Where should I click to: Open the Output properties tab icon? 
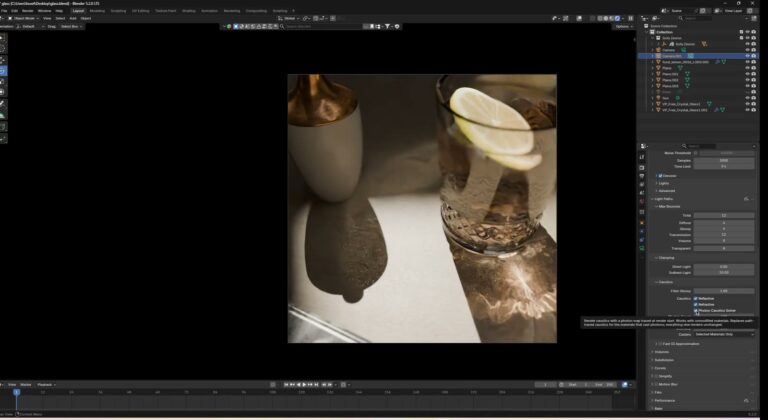click(642, 176)
